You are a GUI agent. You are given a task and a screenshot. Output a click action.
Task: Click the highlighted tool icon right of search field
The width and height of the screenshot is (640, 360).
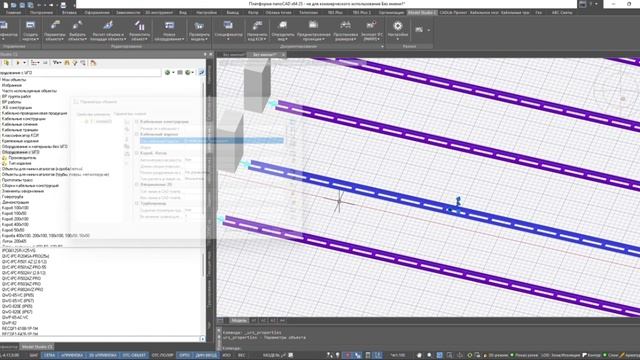(201, 73)
